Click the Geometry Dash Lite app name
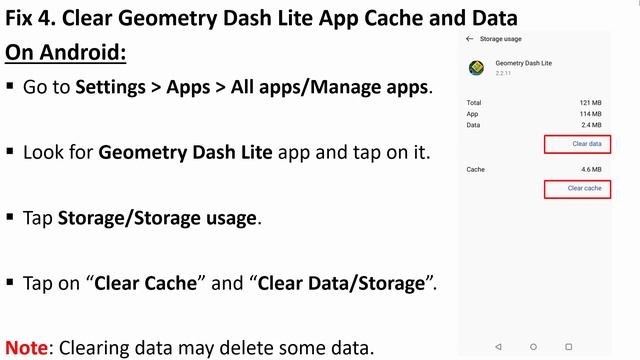 tap(524, 63)
